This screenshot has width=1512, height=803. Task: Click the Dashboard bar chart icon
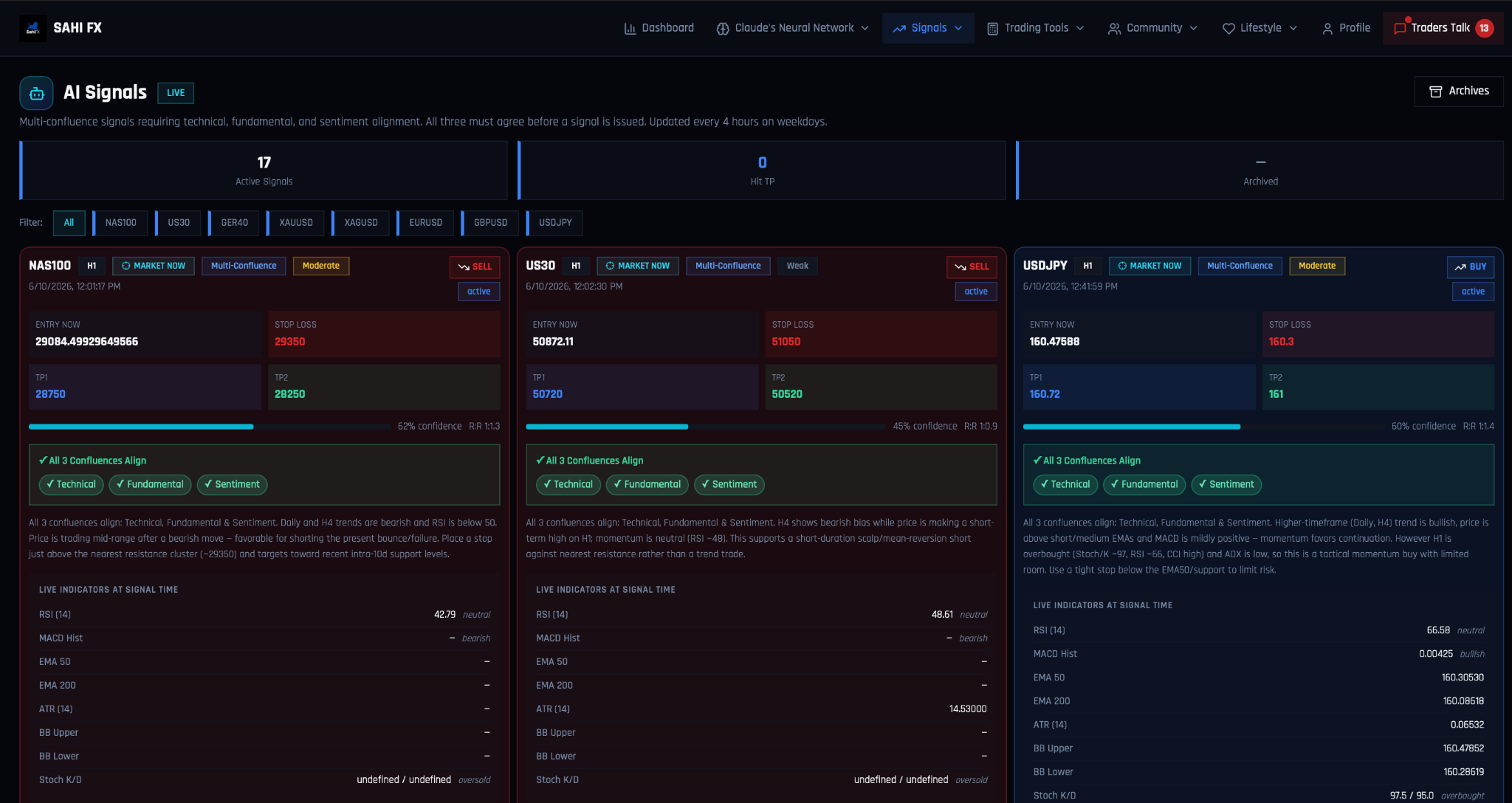click(x=630, y=29)
